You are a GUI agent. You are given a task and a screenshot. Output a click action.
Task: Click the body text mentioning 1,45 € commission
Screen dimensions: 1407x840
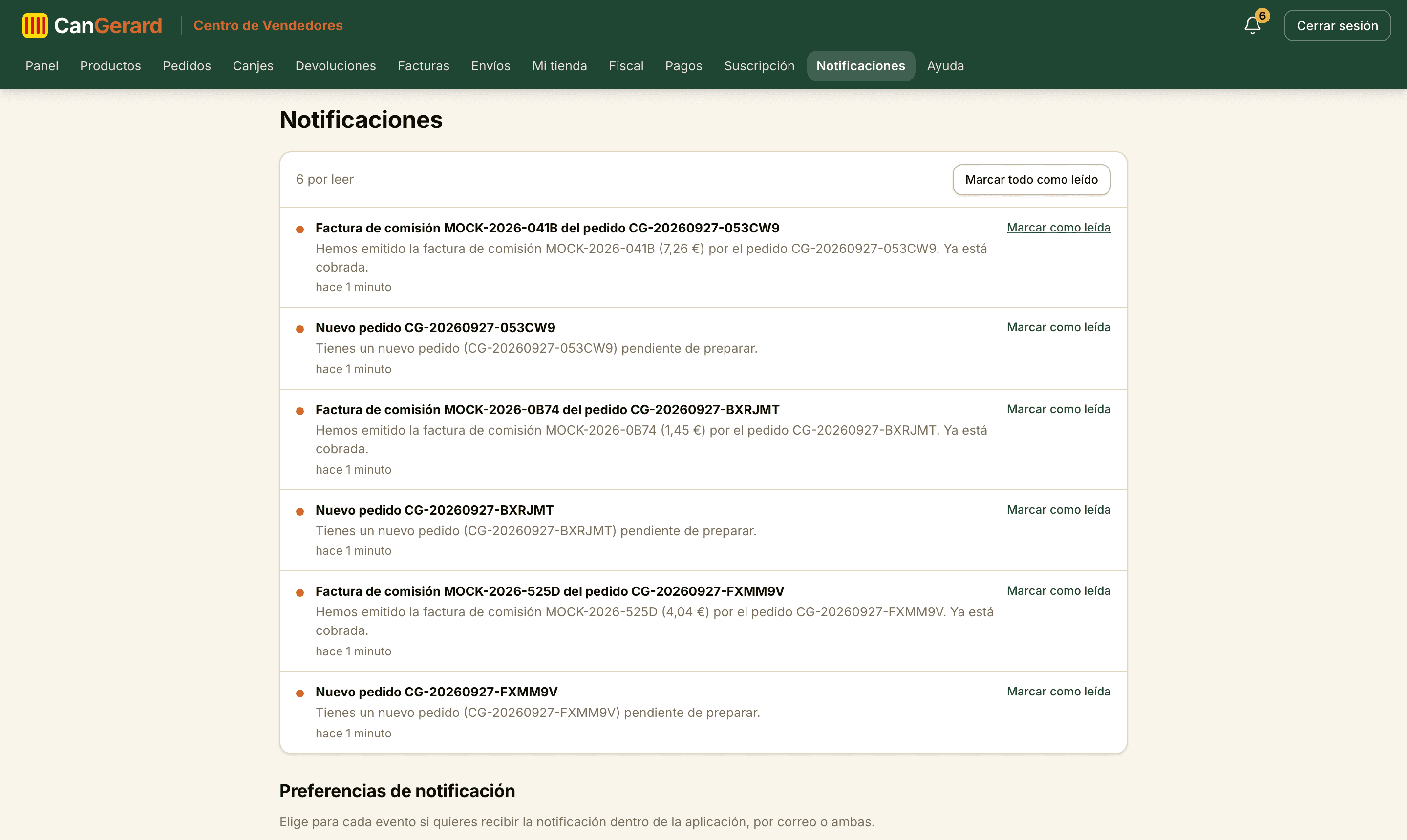point(651,439)
